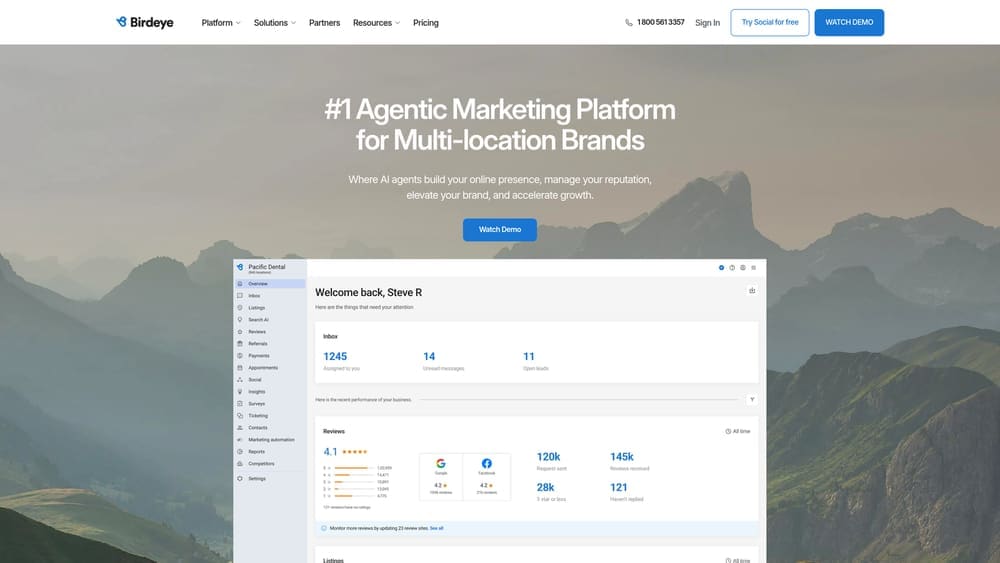Screen dimensions: 1000x563
Task: Click the Sign In link
Action: click(x=707, y=22)
